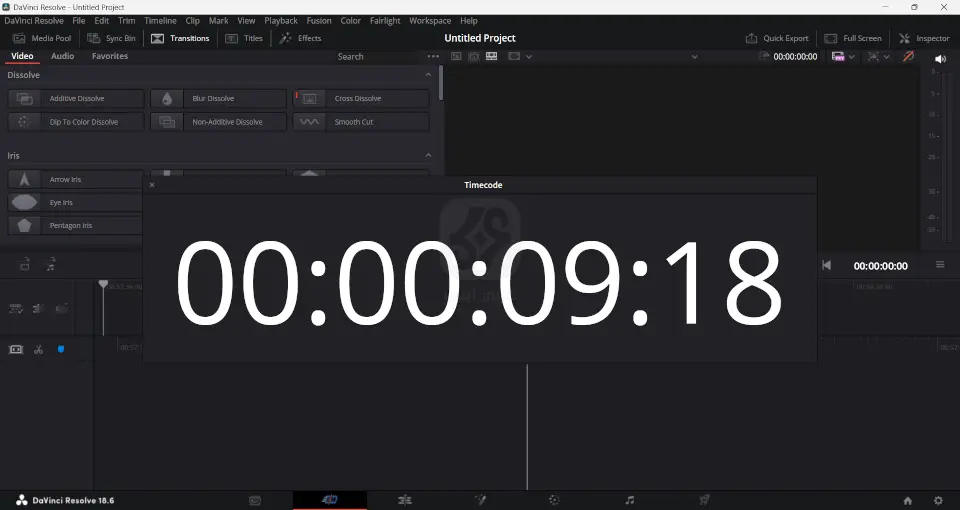The image size is (960, 510).
Task: Select the Eye Iris transition
Action: tap(76, 203)
